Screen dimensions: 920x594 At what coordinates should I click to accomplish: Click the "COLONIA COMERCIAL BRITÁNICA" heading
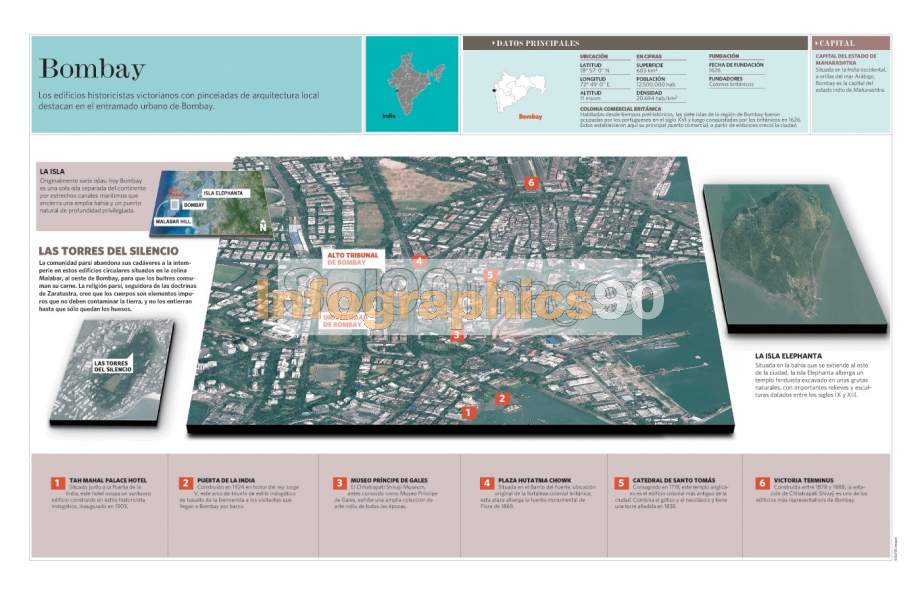(620, 109)
